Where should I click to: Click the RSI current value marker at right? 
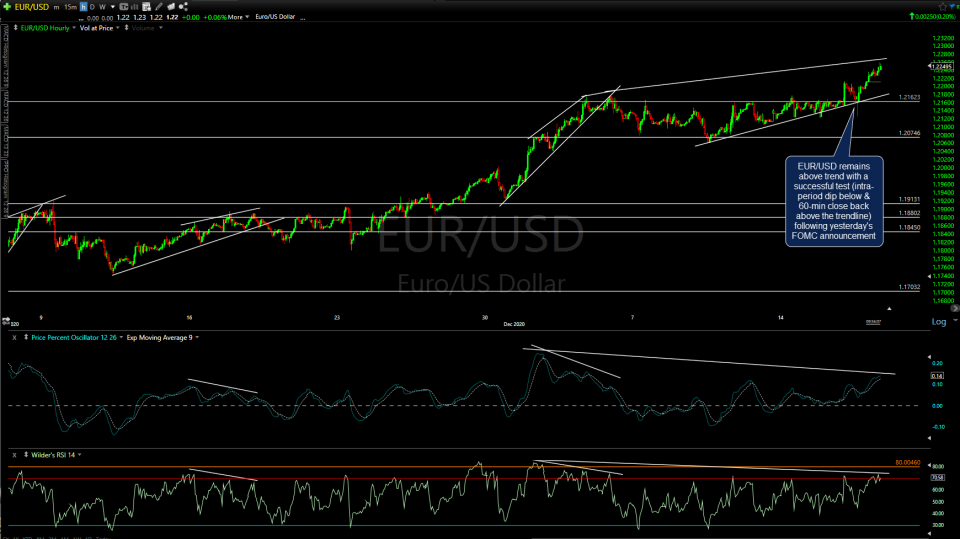click(x=937, y=477)
